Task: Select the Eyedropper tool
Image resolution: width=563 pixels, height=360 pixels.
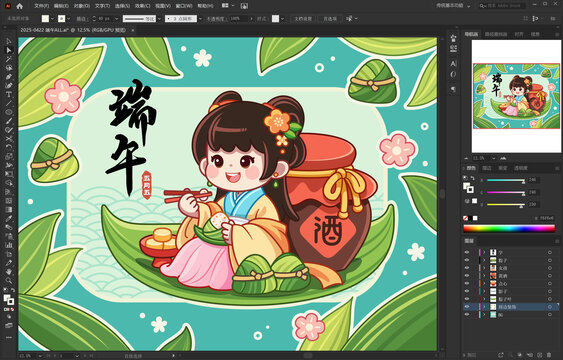Action: point(9,219)
